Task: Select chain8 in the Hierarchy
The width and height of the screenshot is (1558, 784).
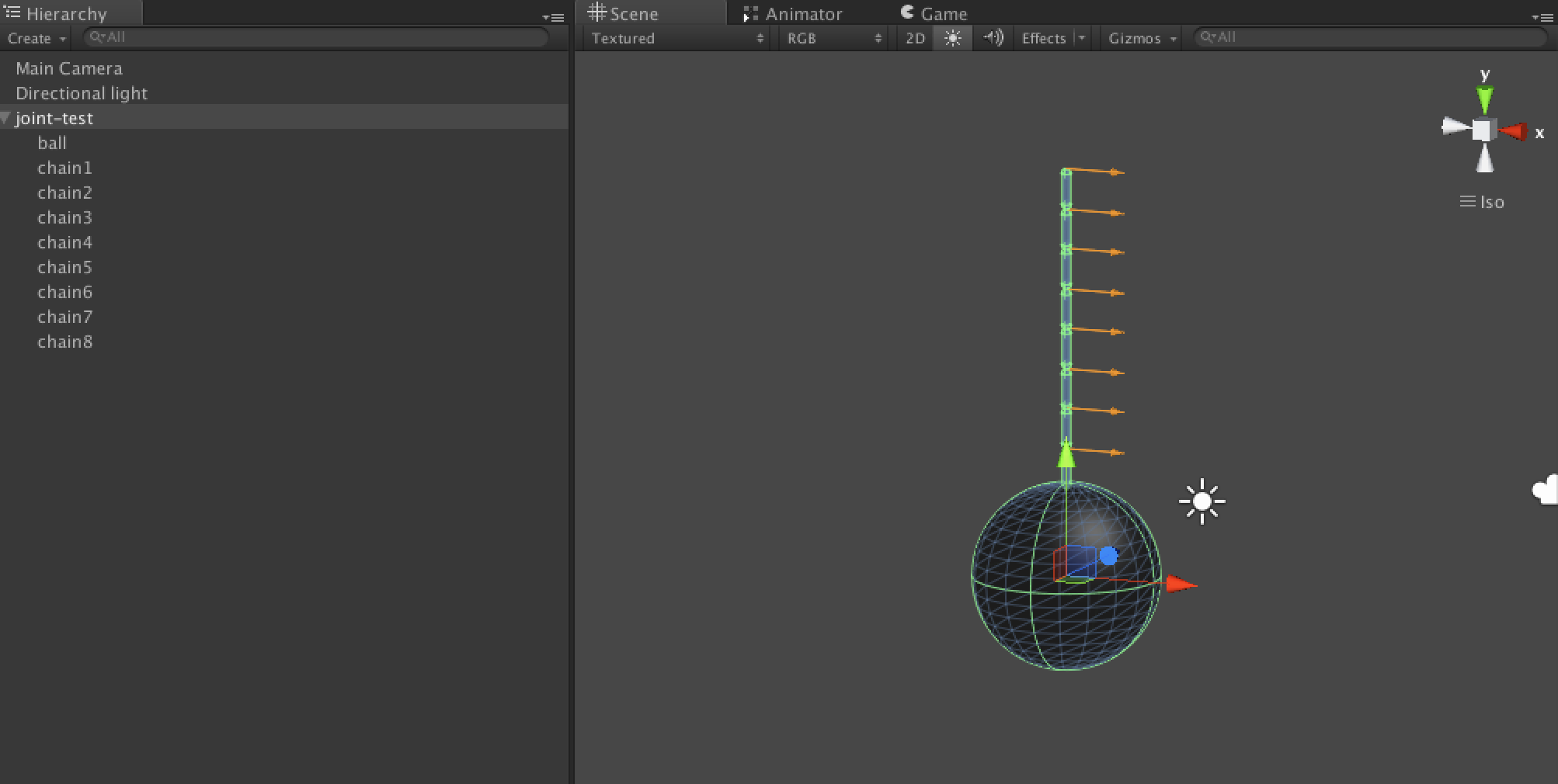Action: point(284,342)
